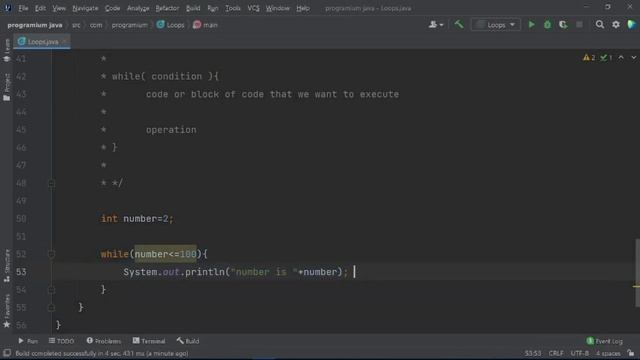This screenshot has height=360, width=640.
Task: Open the Problems tool window
Action: point(104,341)
